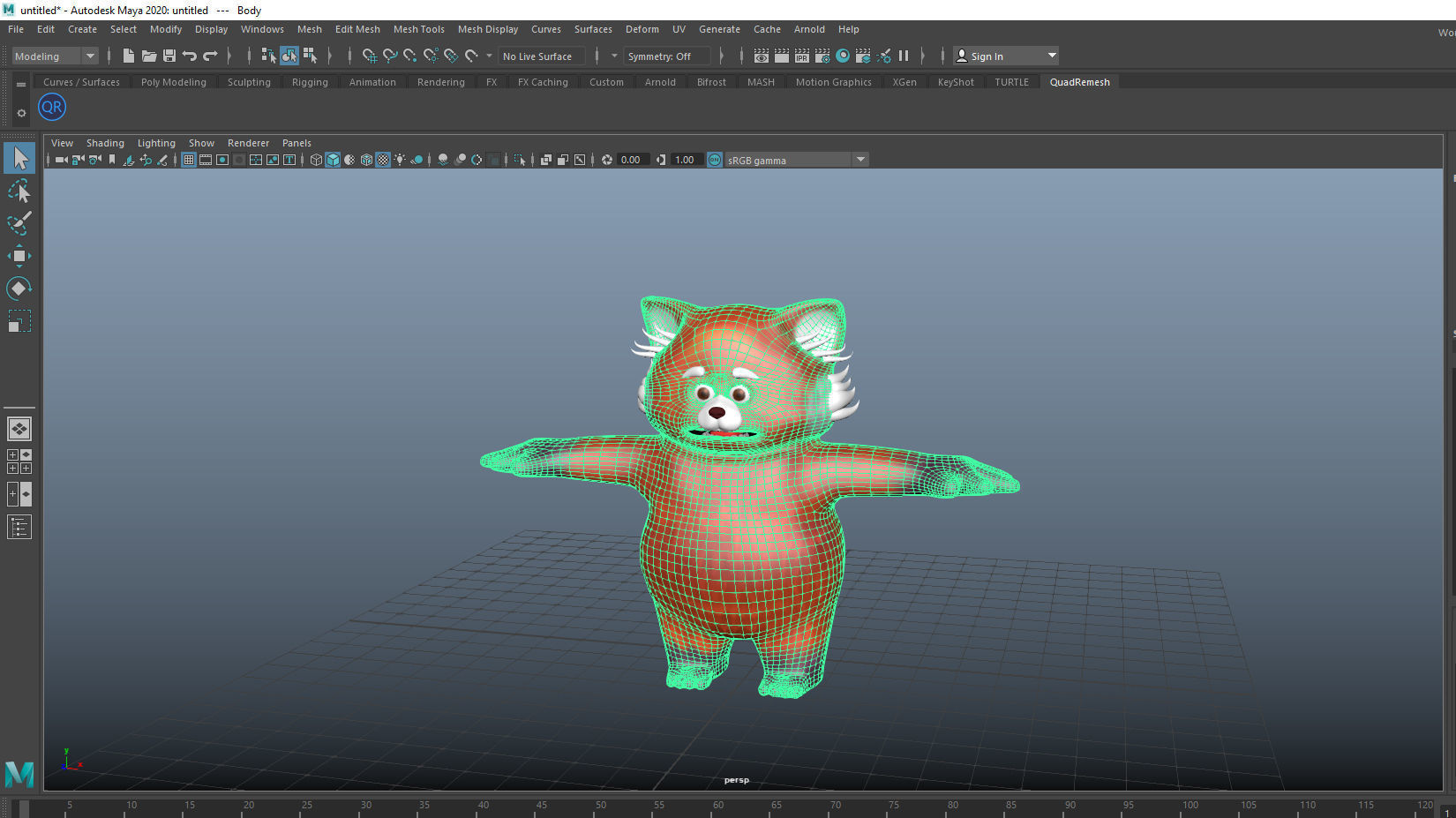Screen dimensions: 1456x818
Task: Click frame 50 on the time slider
Action: (x=600, y=807)
